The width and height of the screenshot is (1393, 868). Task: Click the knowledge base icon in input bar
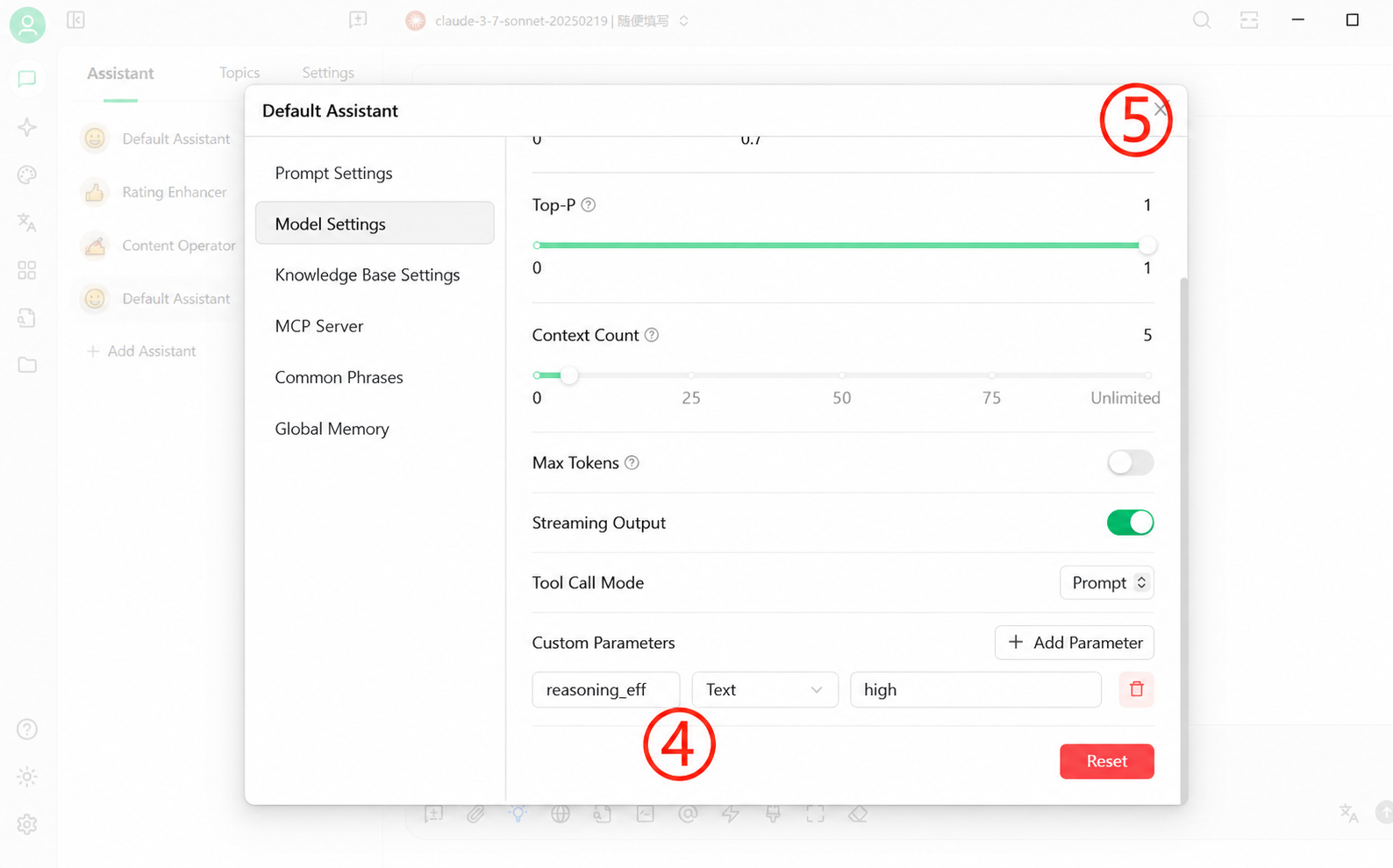603,815
